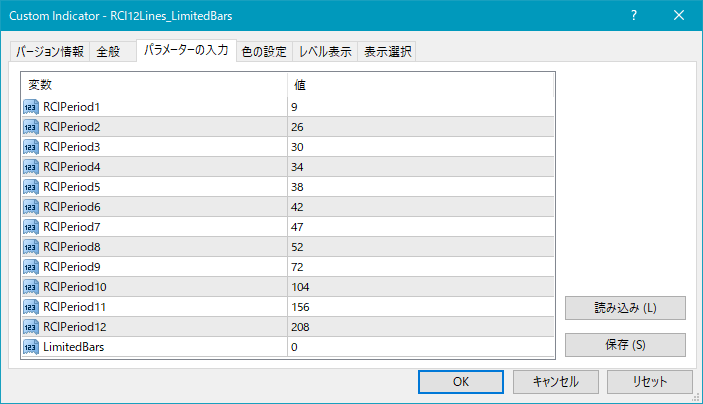Click the icon next to RCIPeriod11
Image resolution: width=703 pixels, height=404 pixels.
31,307
